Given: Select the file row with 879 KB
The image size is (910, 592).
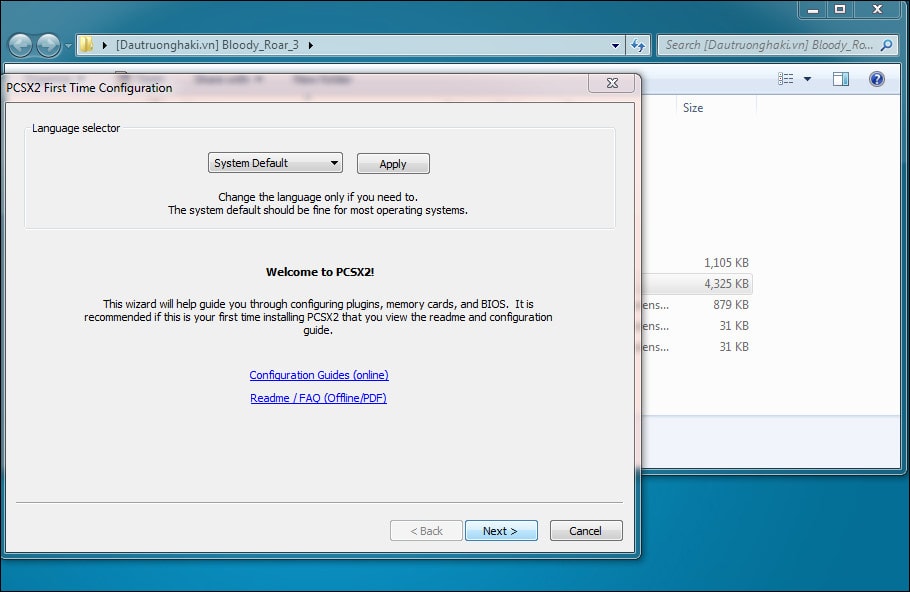Looking at the screenshot, I should [x=697, y=305].
